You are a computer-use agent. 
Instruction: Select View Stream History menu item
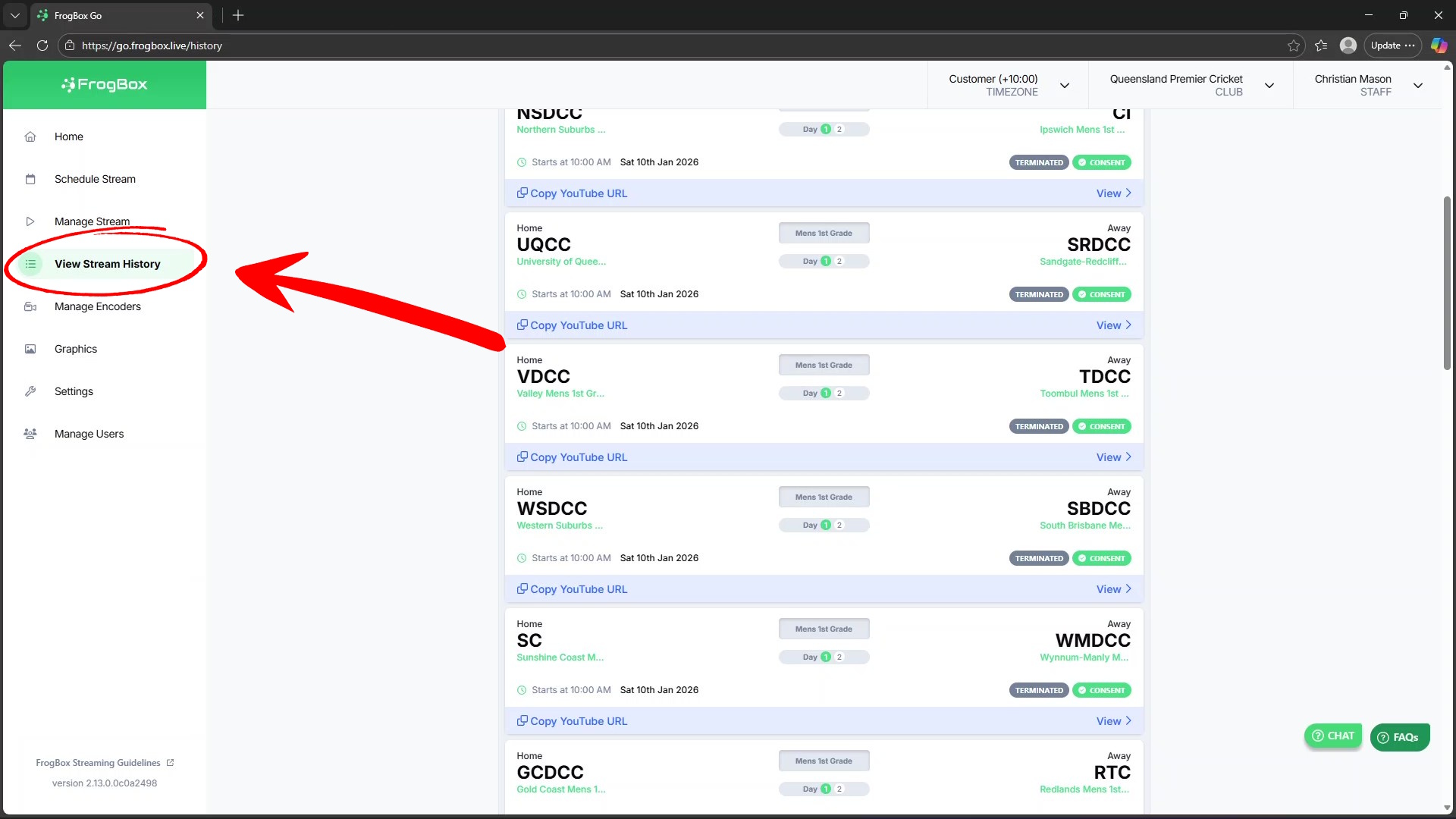tap(107, 264)
